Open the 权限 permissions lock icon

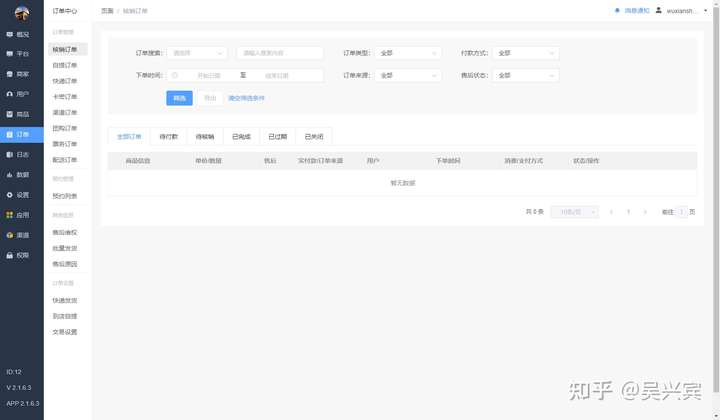(x=10, y=255)
